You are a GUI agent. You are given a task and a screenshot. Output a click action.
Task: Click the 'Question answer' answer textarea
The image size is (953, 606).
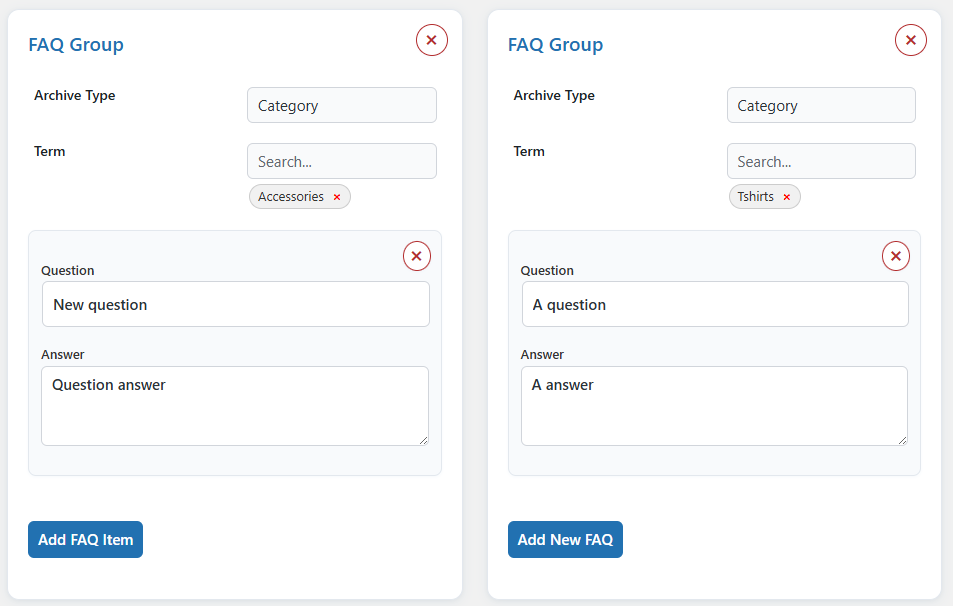click(x=235, y=405)
